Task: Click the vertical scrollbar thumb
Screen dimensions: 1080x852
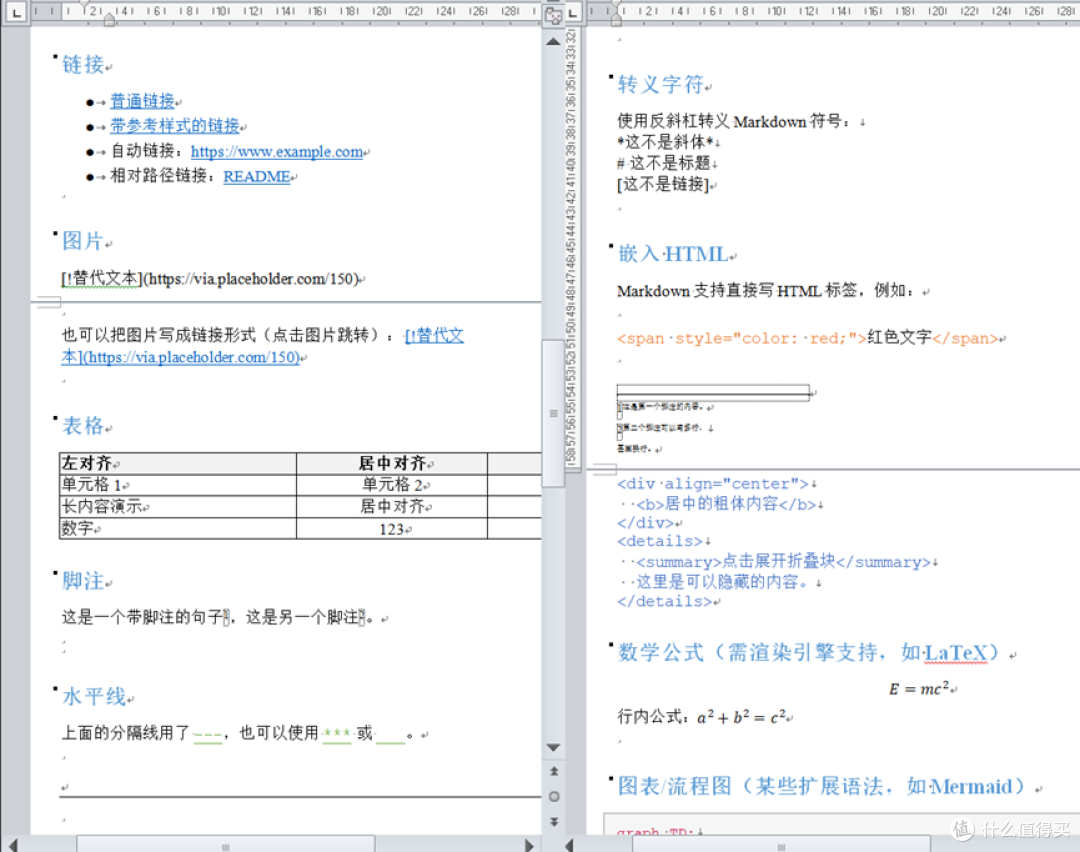Action: click(553, 413)
